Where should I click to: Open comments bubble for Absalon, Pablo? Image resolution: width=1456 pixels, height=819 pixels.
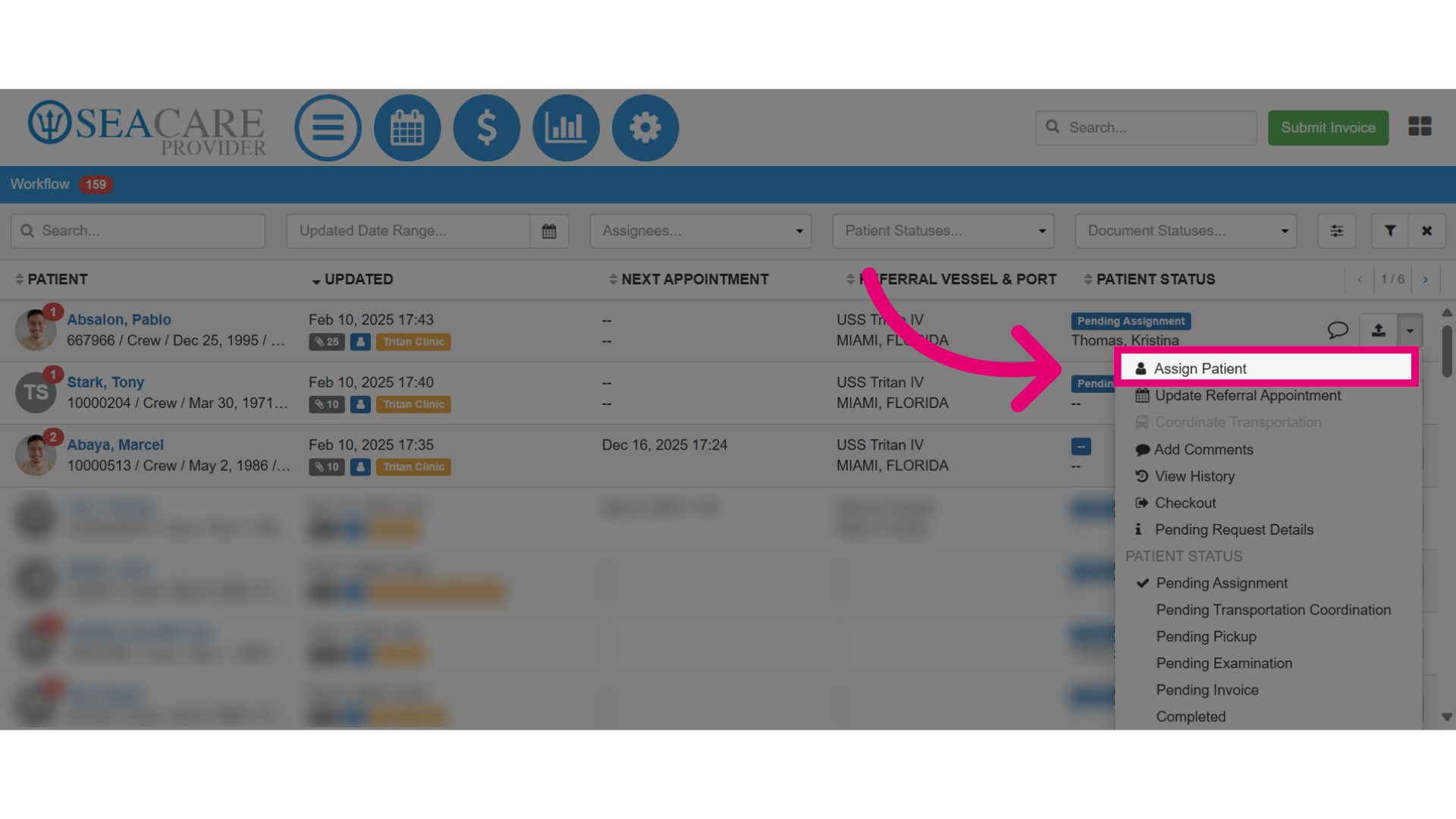point(1338,330)
